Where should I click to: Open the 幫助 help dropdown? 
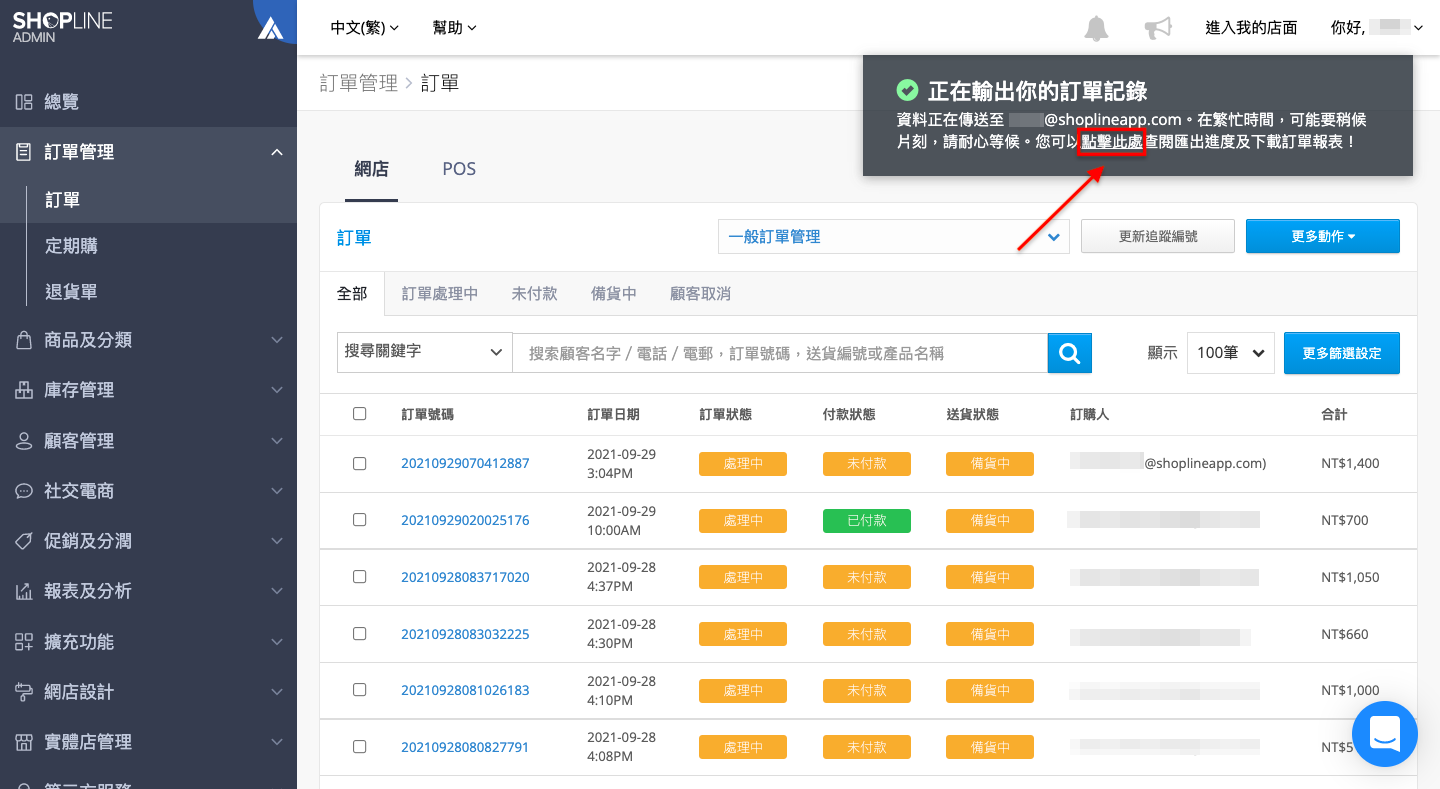pyautogui.click(x=455, y=28)
